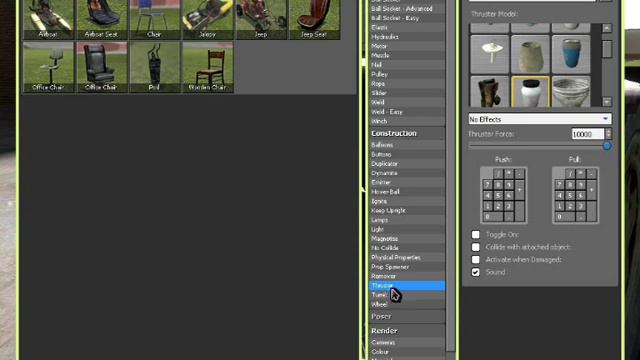This screenshot has width=640, height=360.
Task: Enable the Toggle On checkbox
Action: (x=476, y=235)
